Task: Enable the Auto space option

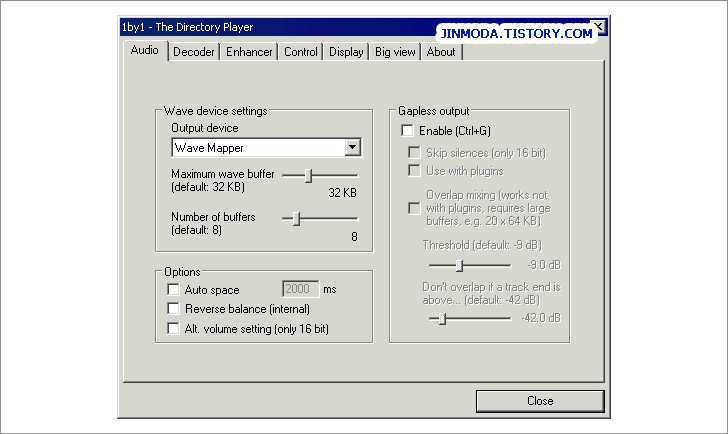Action: pyautogui.click(x=173, y=290)
